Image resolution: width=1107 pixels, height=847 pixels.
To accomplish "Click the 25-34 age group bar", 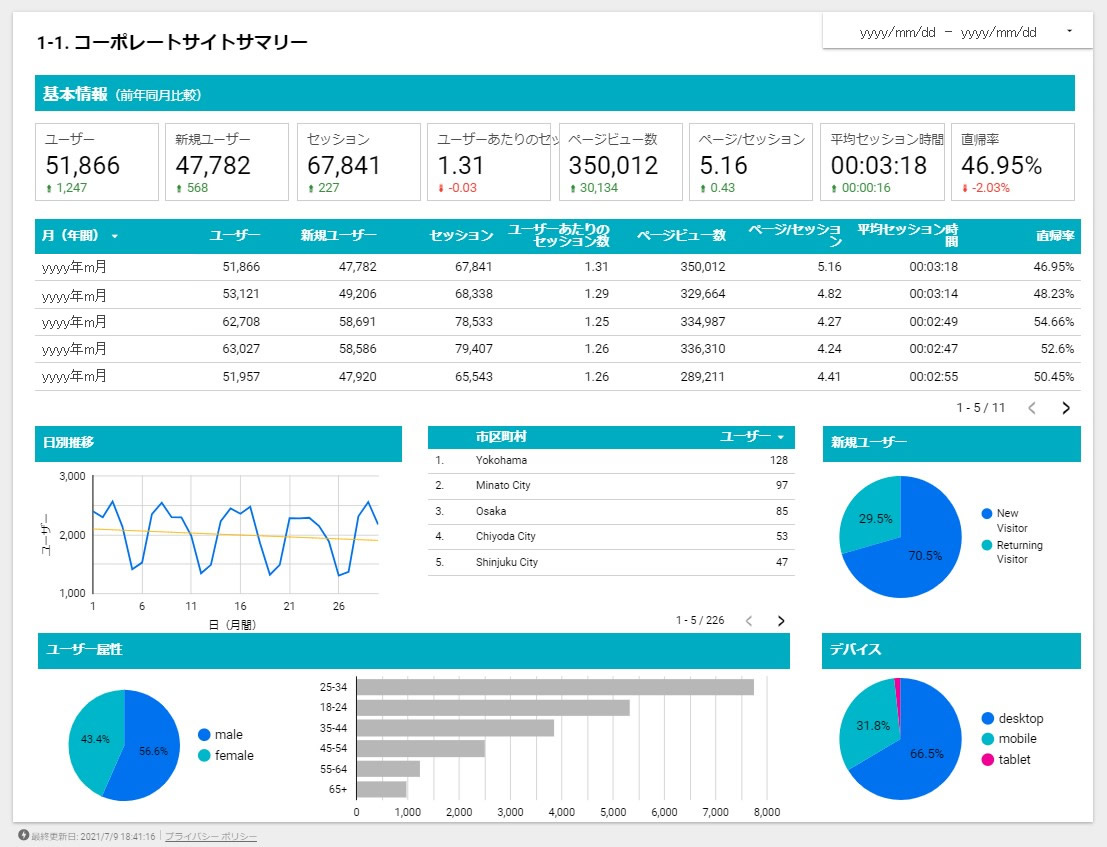I will point(555,687).
